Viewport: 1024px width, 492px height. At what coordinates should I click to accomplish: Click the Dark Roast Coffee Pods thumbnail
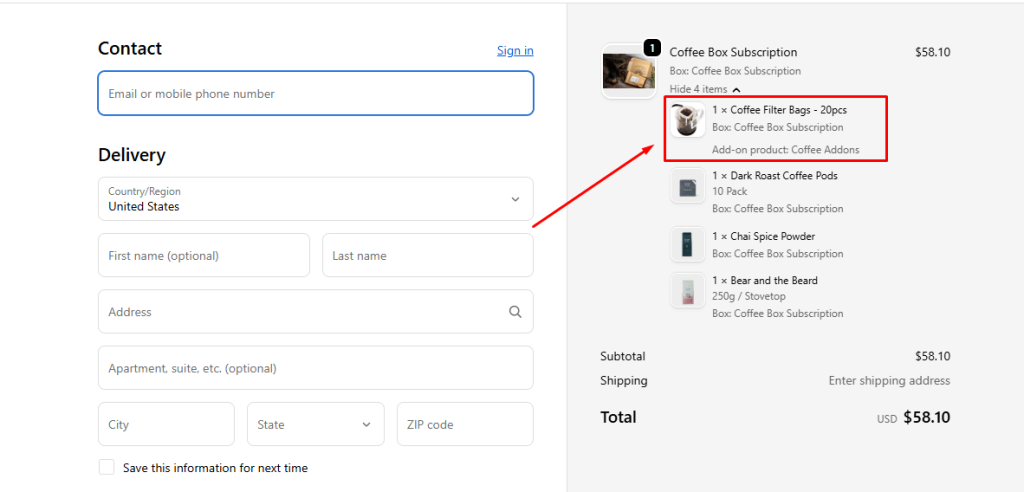tap(687, 187)
